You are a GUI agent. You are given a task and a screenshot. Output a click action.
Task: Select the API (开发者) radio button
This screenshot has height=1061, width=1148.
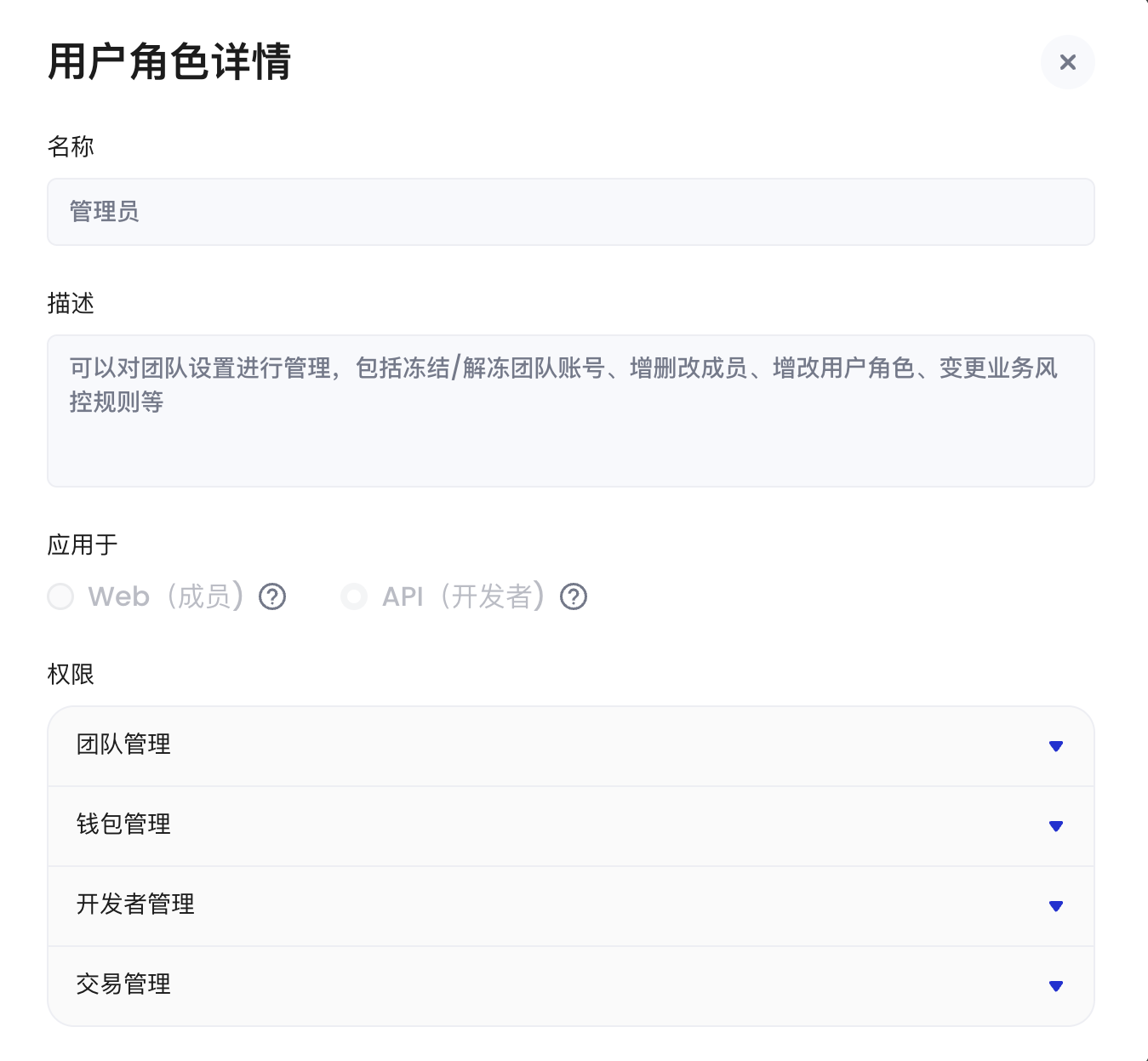354,596
